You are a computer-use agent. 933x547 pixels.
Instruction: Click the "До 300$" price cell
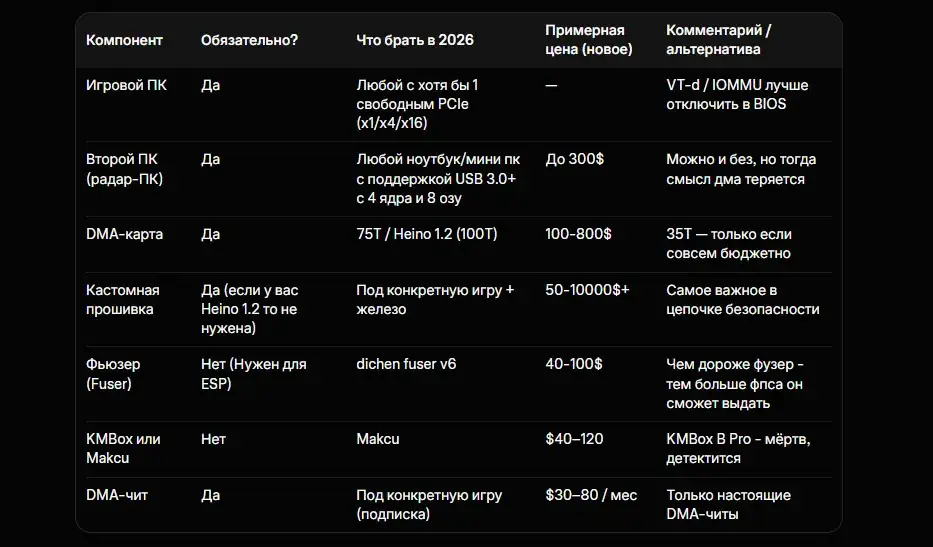click(x=575, y=159)
